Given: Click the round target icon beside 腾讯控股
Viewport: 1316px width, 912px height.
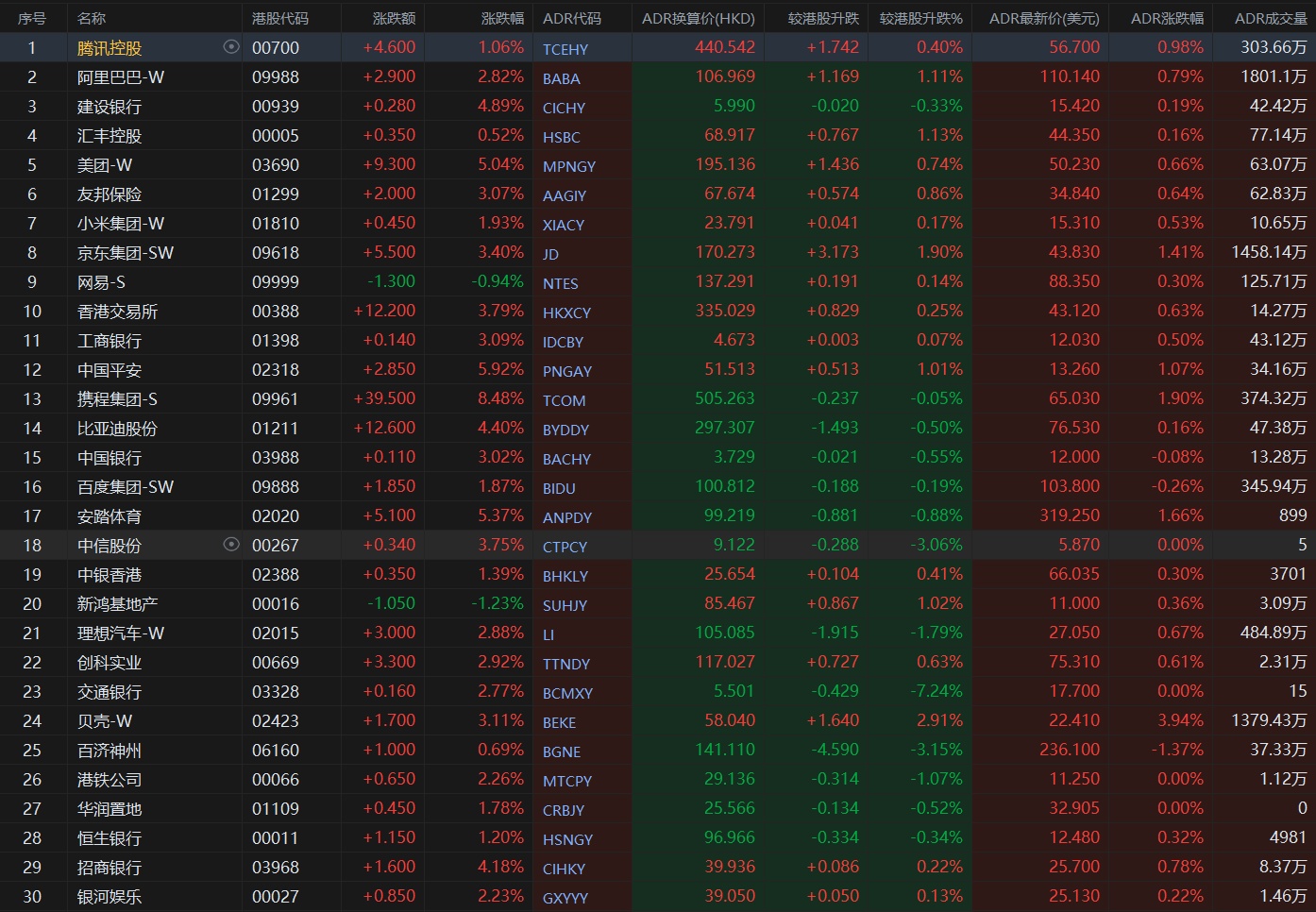Looking at the screenshot, I should 230,47.
